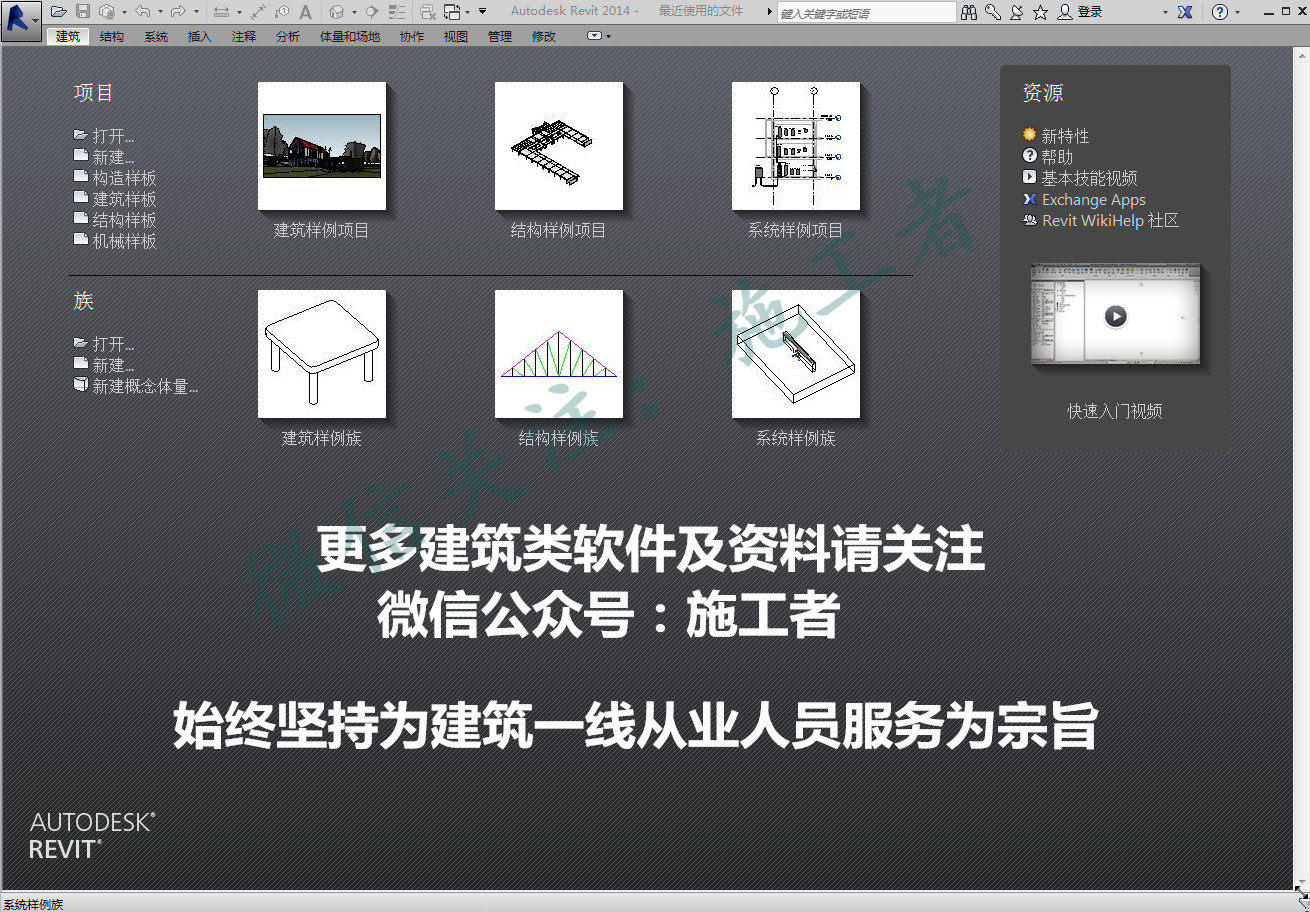This screenshot has height=912, width=1310.
Task: Click the Exchange Apps X icon in title bar
Action: point(1185,12)
